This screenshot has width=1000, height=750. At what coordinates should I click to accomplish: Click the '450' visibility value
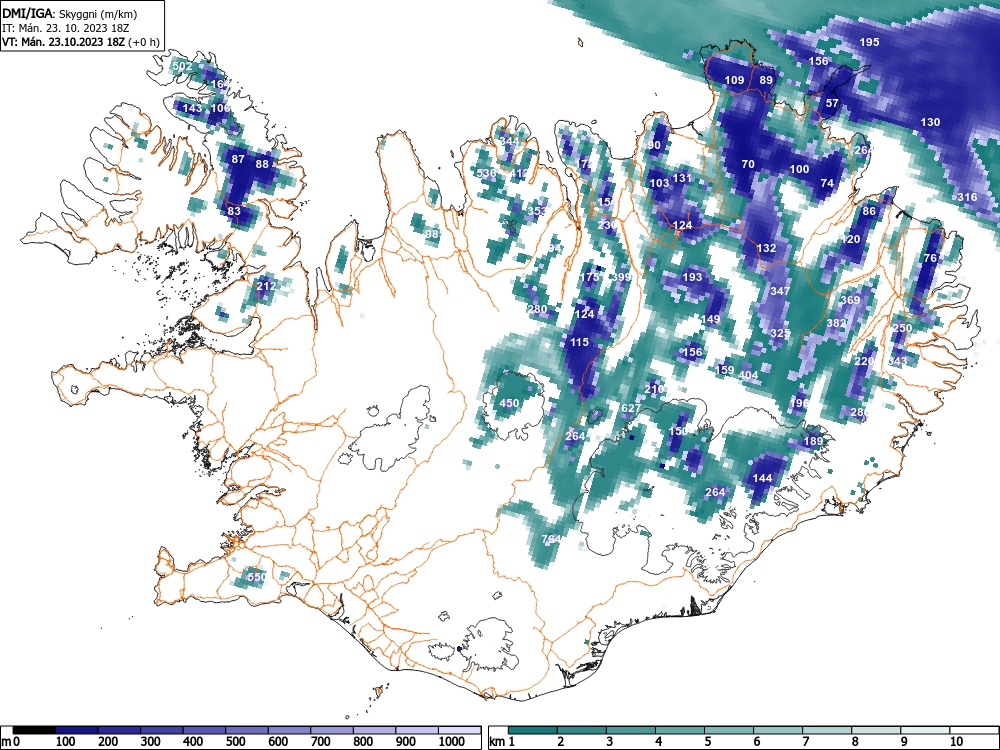[x=509, y=404]
